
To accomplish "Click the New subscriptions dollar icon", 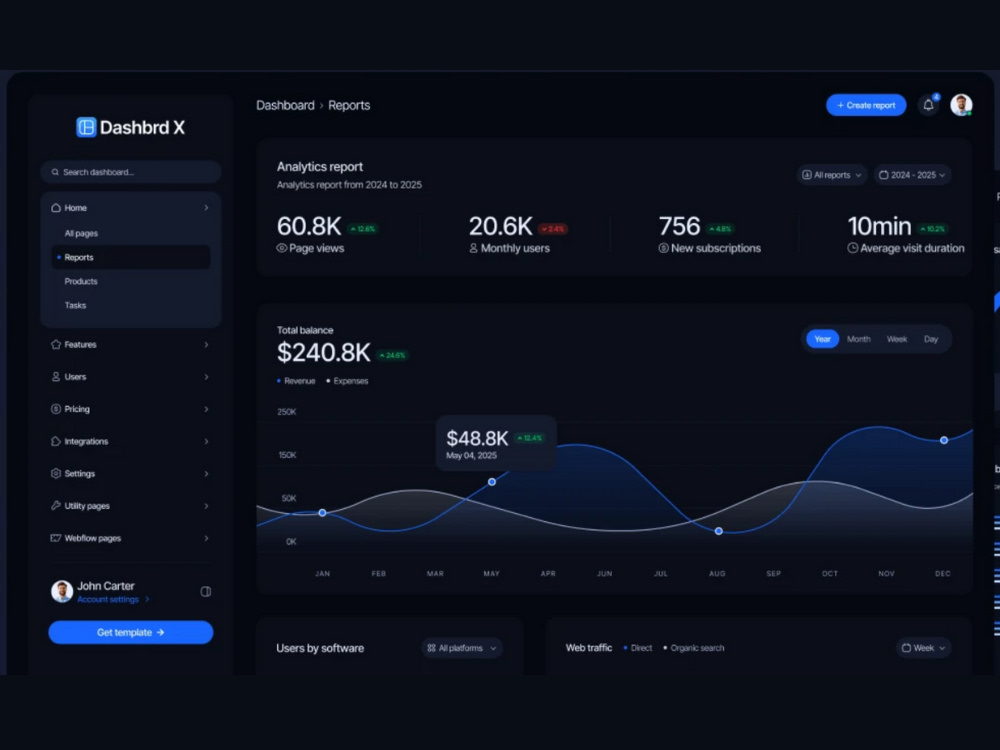I will (x=663, y=248).
